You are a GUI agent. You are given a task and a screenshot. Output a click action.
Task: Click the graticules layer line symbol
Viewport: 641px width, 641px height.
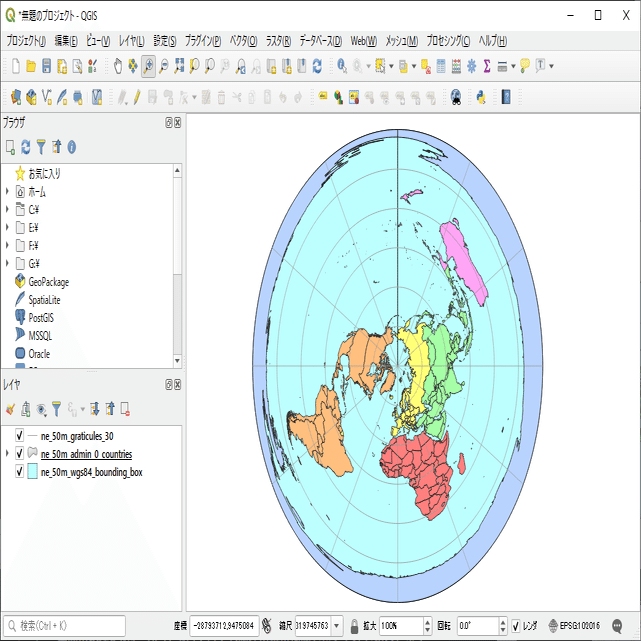[x=32, y=436]
